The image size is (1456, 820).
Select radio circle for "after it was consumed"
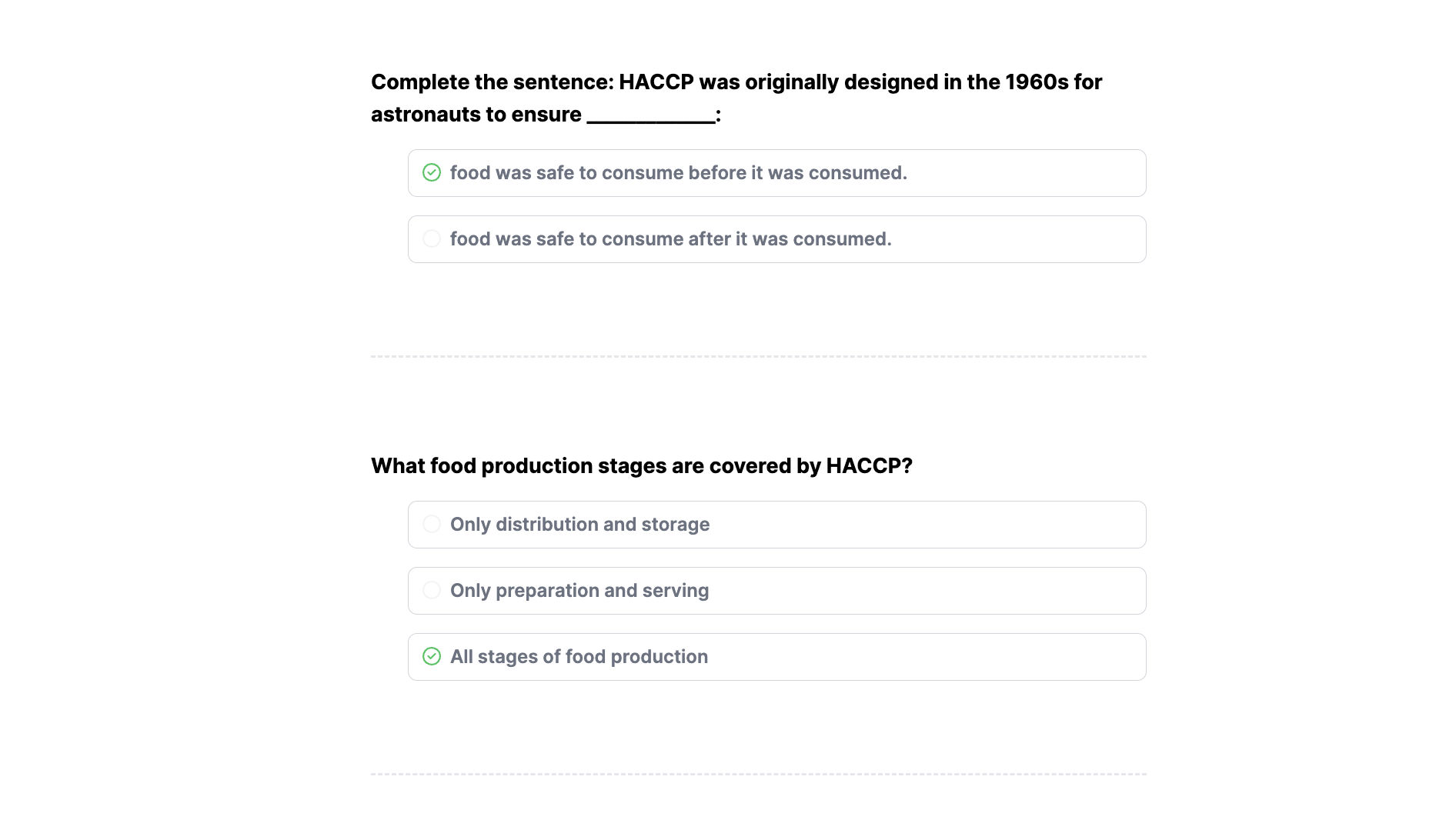pyautogui.click(x=432, y=238)
